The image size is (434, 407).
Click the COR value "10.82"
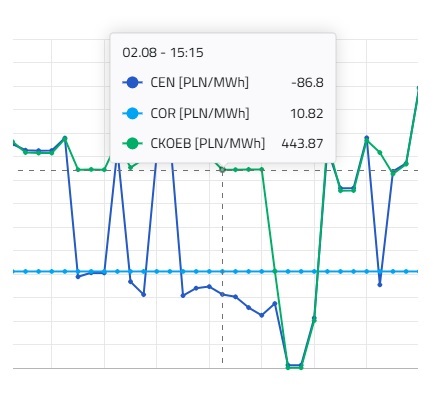[307, 114]
